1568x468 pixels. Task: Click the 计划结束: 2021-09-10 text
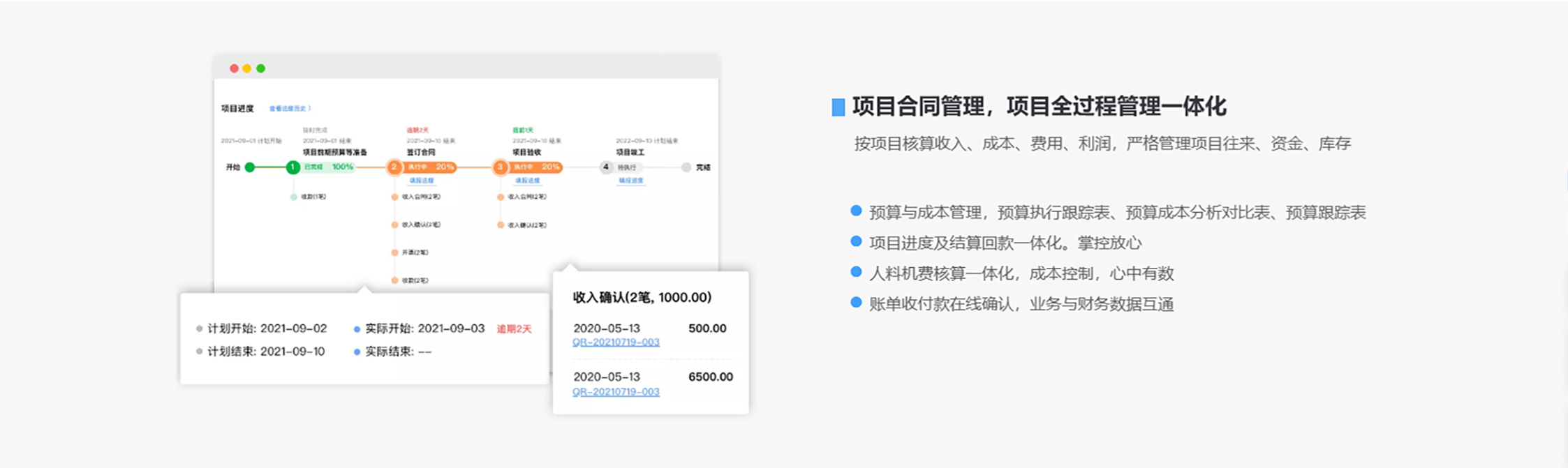click(x=266, y=352)
